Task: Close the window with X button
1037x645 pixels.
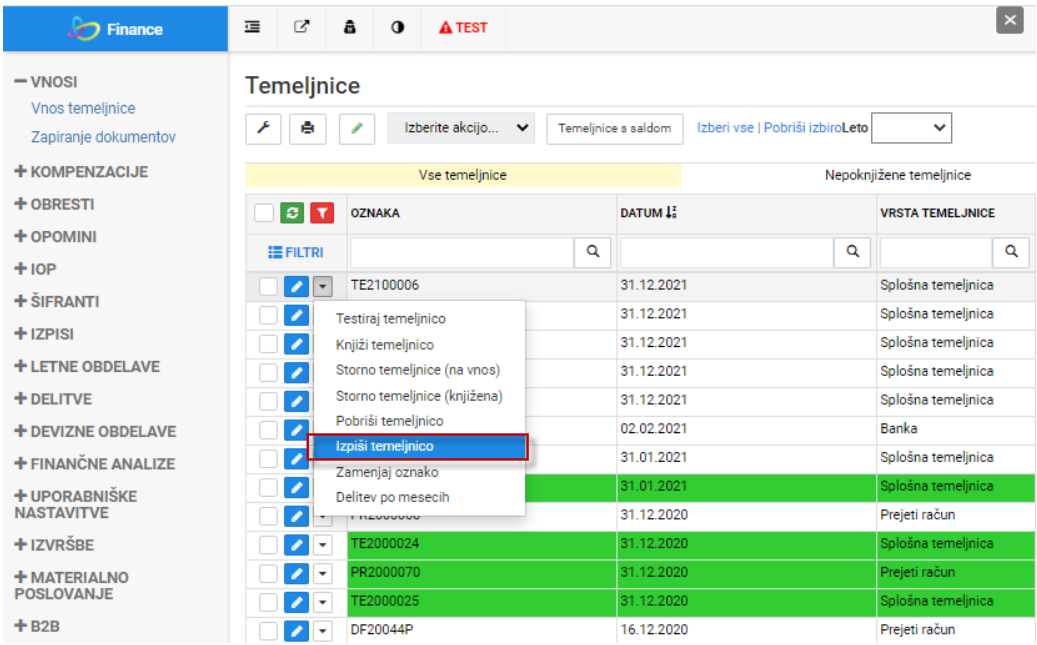Action: click(x=1009, y=21)
